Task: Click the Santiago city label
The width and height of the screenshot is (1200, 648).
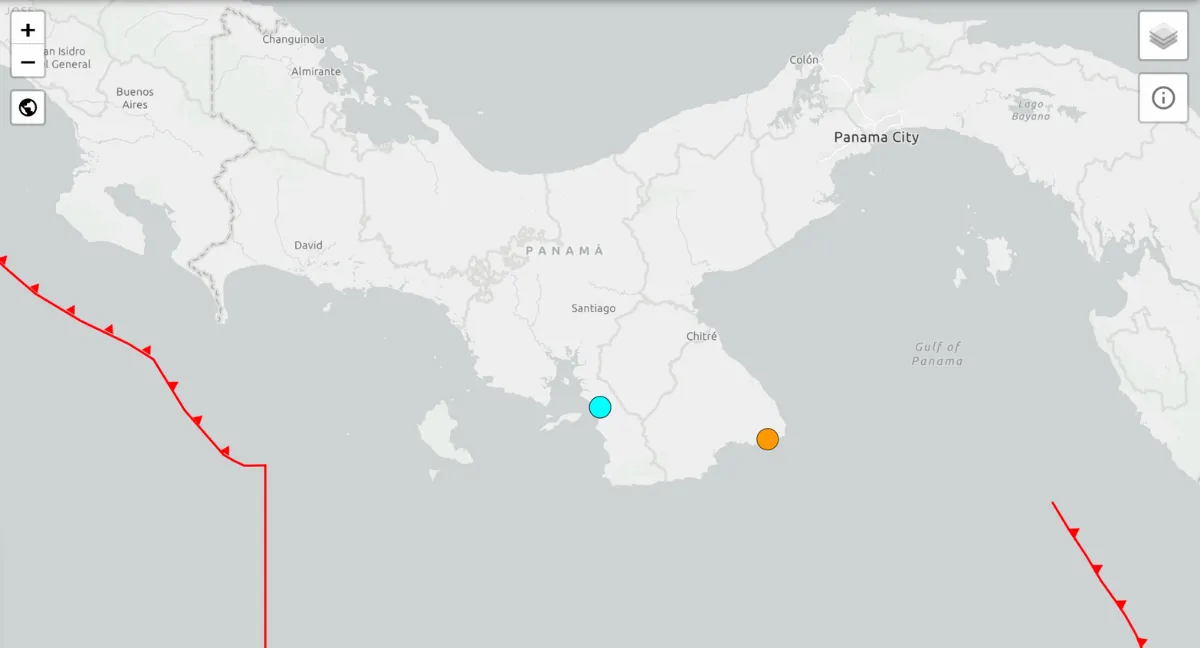Action: [x=594, y=308]
